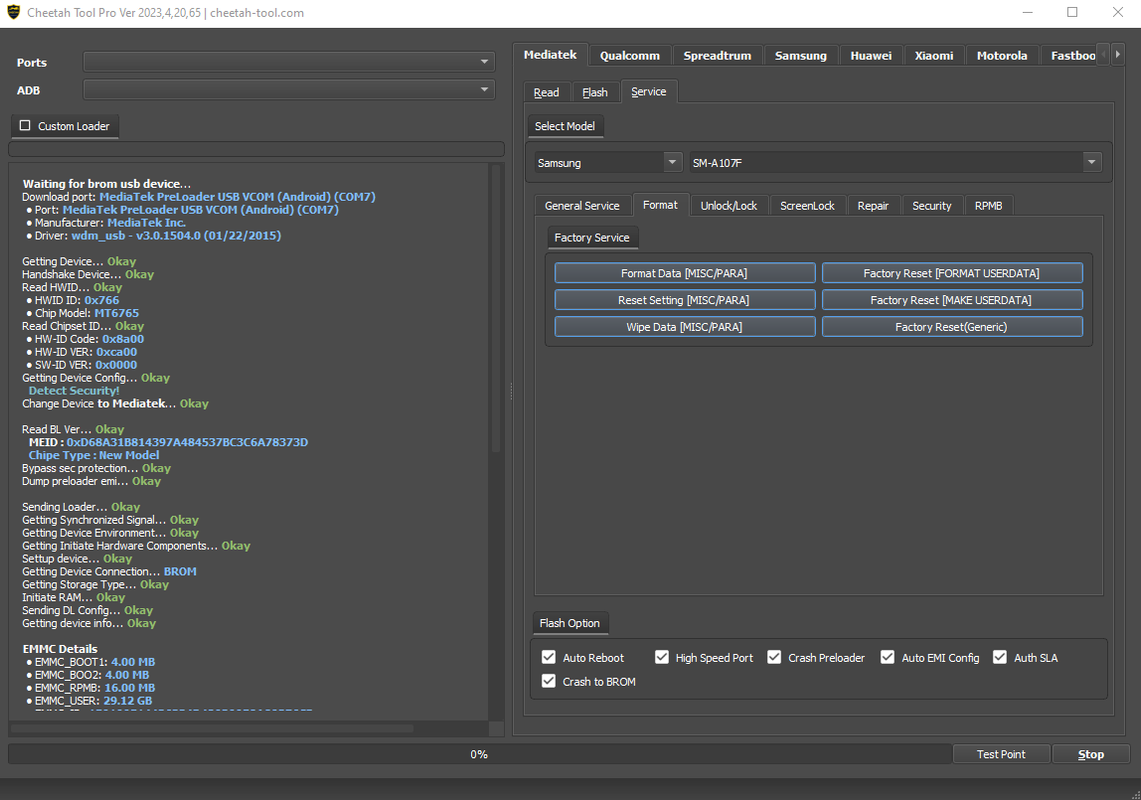Open the Unlock/Lock tab

click(x=728, y=206)
